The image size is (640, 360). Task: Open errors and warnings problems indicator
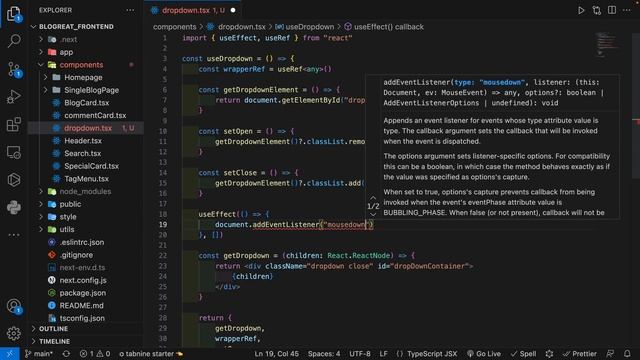pyautogui.click(x=95, y=354)
